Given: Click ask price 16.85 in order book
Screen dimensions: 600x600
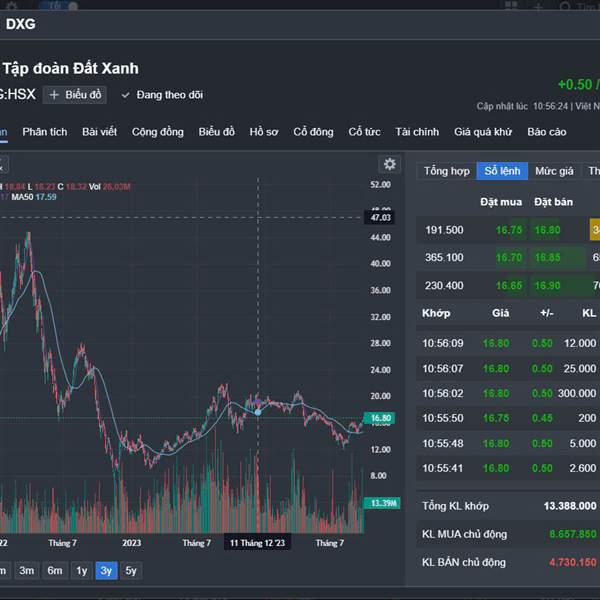Looking at the screenshot, I should click(x=548, y=258).
